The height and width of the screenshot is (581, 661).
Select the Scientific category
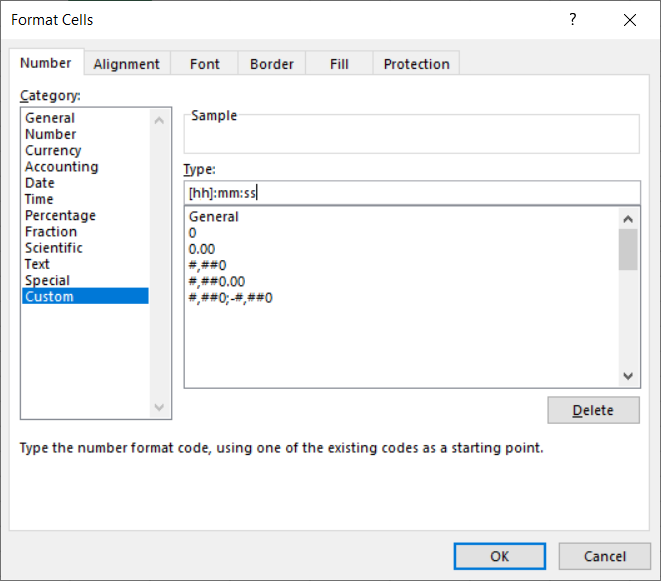click(x=54, y=248)
